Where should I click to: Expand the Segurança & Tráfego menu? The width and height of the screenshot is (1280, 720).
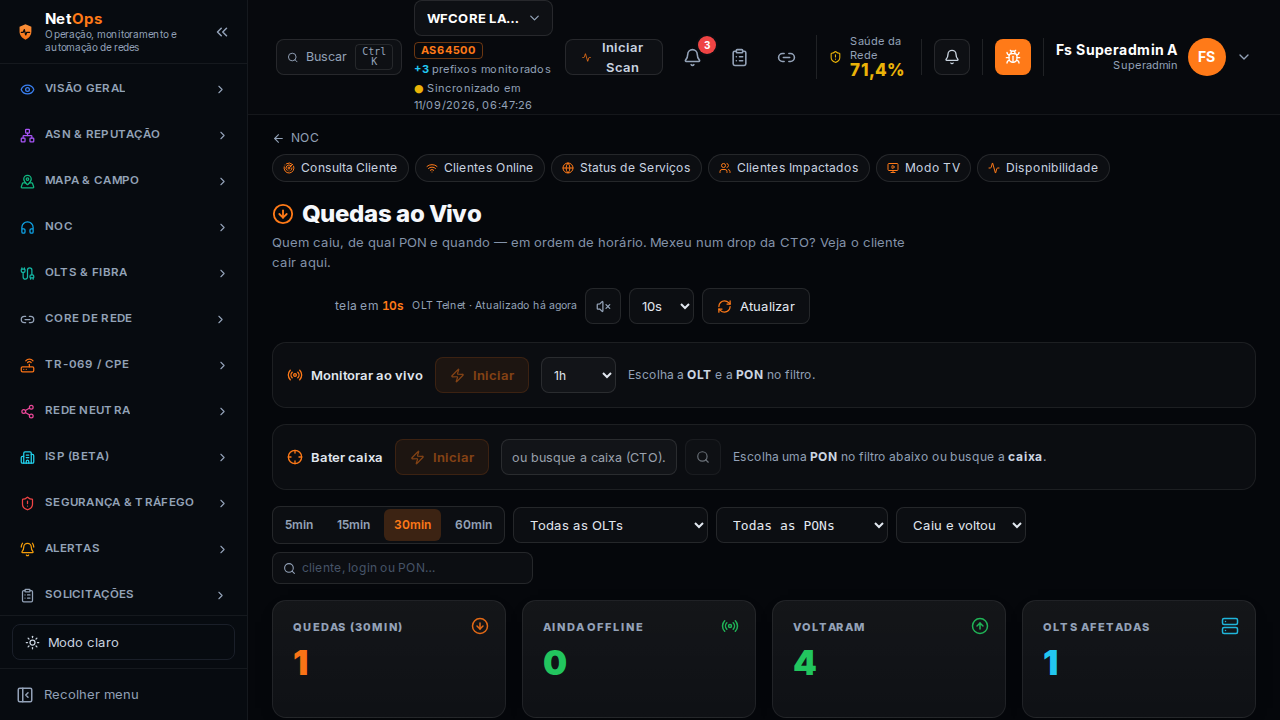[x=123, y=503]
